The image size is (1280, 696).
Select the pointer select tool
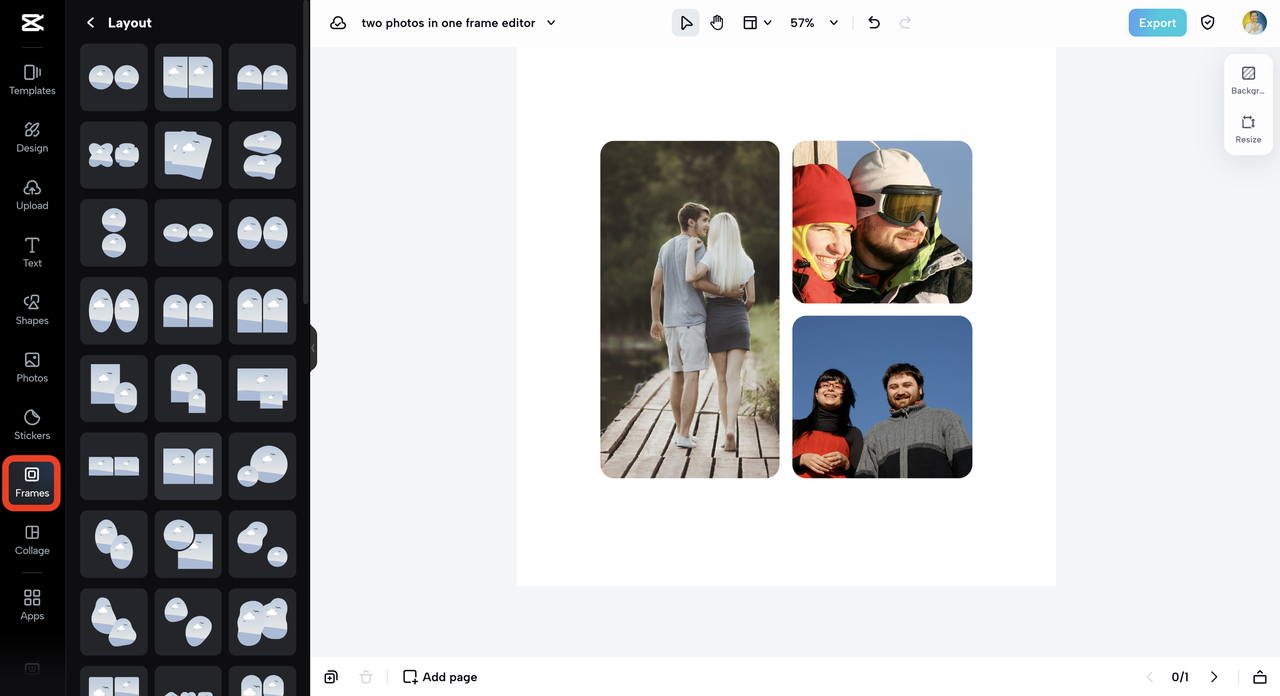[685, 23]
